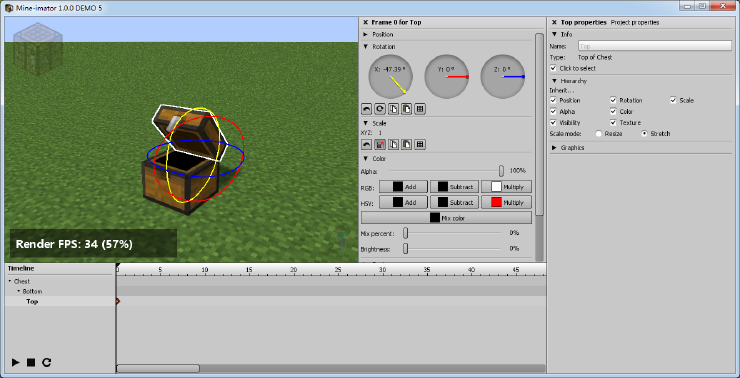Image resolution: width=740 pixels, height=378 pixels.
Task: Switch to Project properties tab
Action: click(x=635, y=22)
